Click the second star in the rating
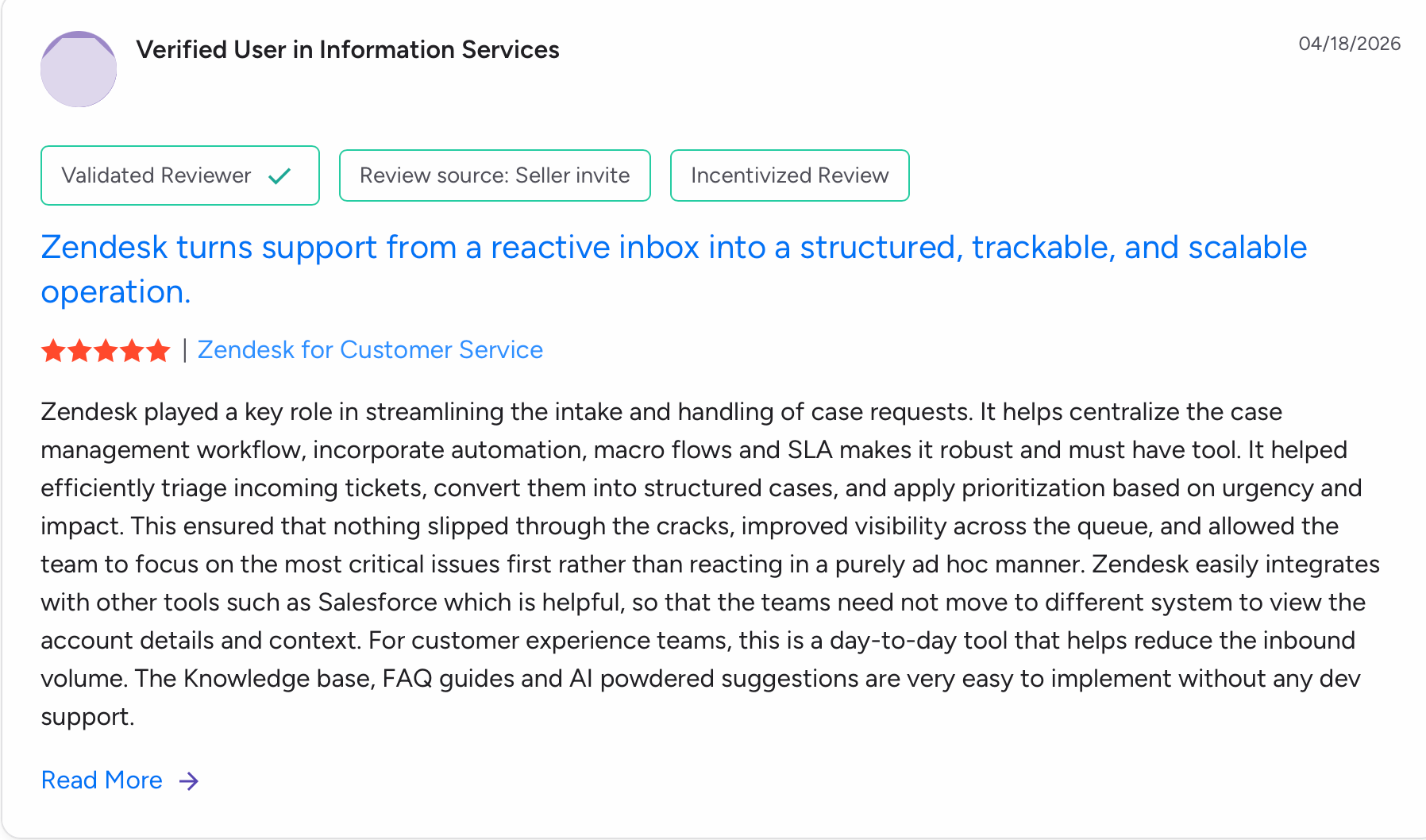The height and width of the screenshot is (840, 1426). pyautogui.click(x=79, y=350)
